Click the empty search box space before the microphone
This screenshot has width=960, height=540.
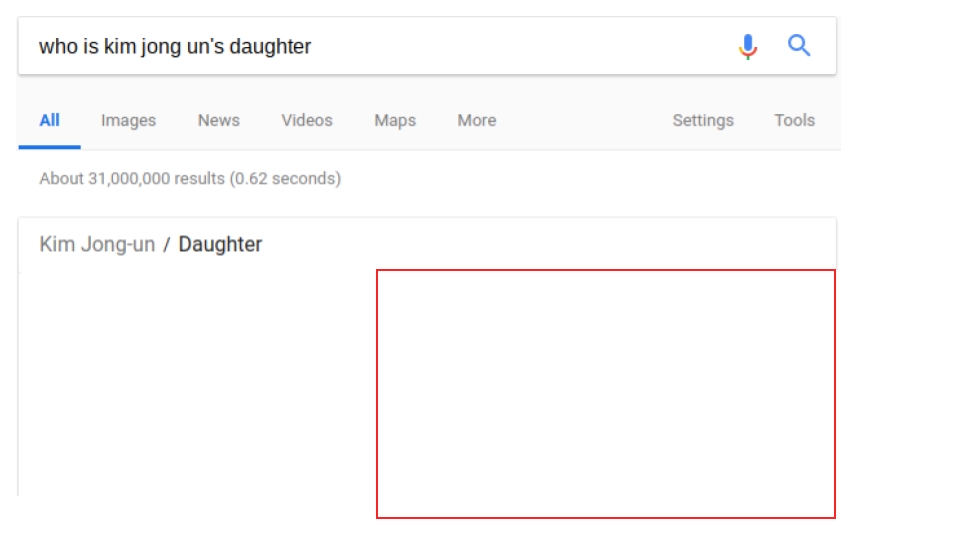[520, 47]
